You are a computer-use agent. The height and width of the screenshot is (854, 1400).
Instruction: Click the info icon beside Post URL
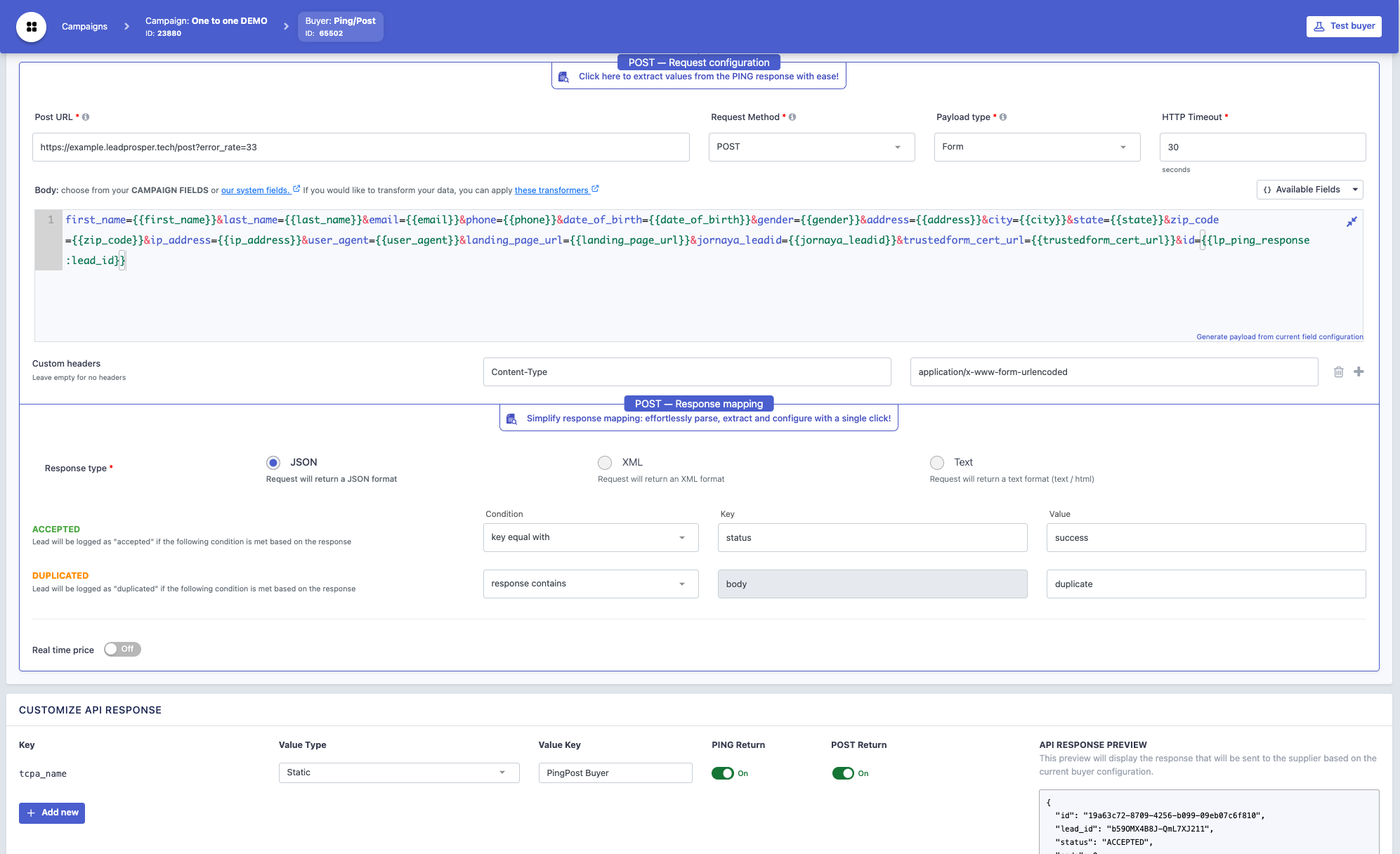pyautogui.click(x=86, y=117)
